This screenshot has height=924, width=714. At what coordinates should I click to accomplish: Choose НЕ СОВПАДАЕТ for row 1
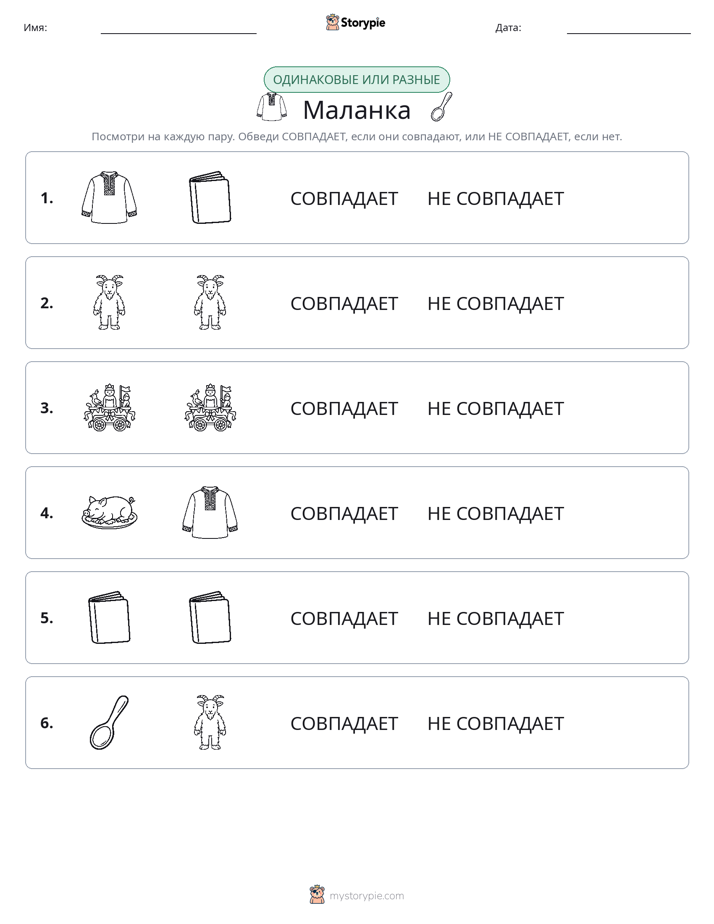(x=495, y=199)
